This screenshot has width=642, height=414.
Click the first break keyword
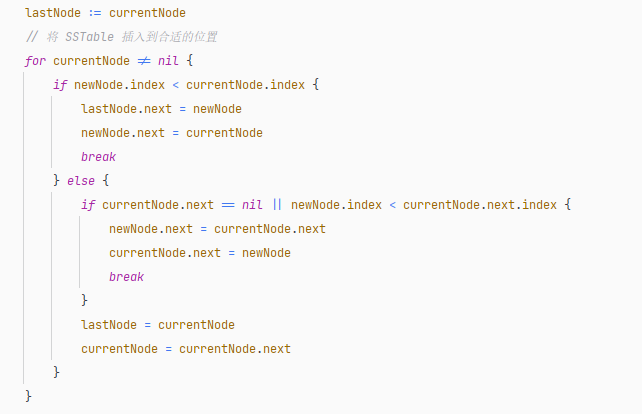98,157
